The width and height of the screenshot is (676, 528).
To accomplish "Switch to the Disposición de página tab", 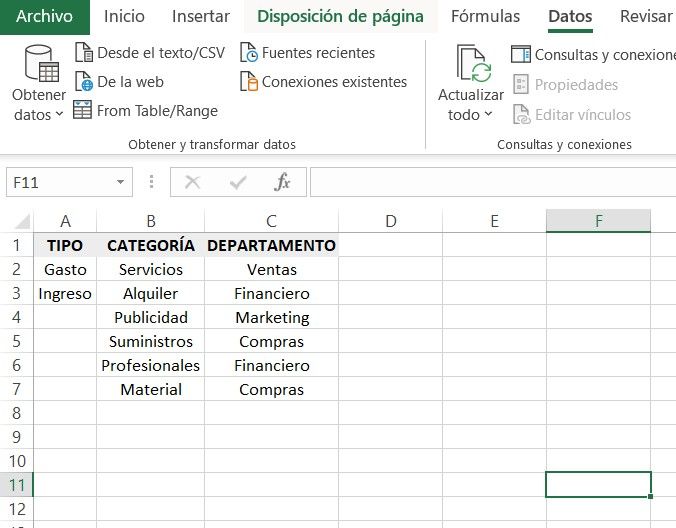I will (x=341, y=16).
